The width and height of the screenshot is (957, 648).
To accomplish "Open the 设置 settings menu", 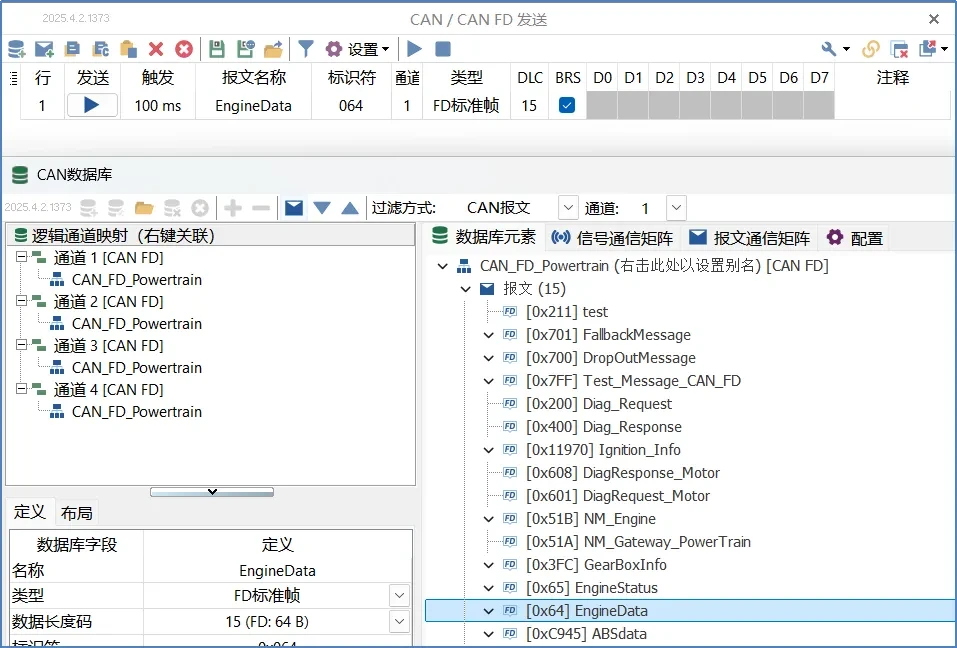I will 357,49.
